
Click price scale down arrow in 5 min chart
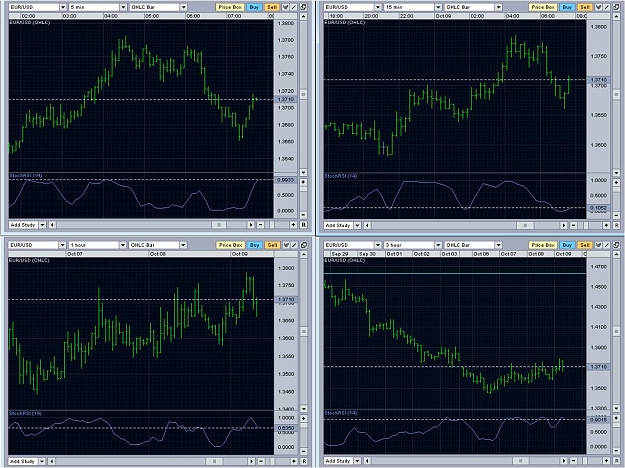[x=303, y=172]
